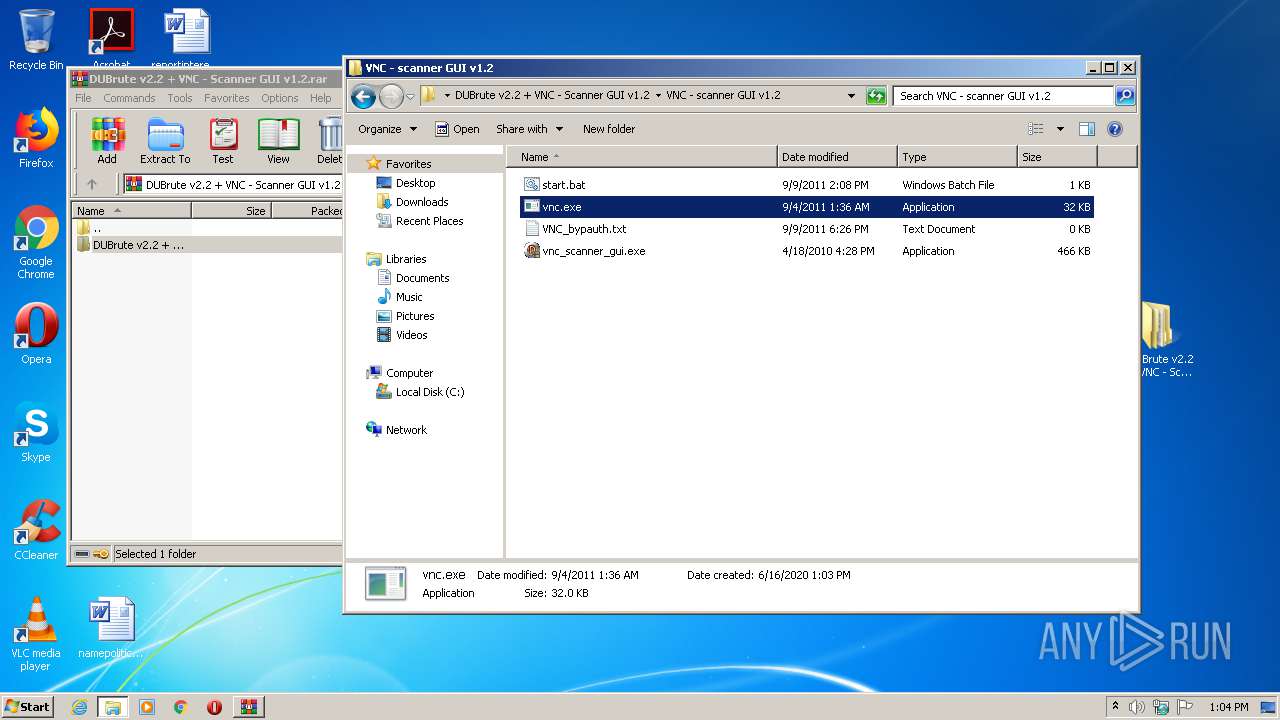The width and height of the screenshot is (1280, 720).
Task: Open Firefox desktop shortcut
Action: pyautogui.click(x=36, y=137)
